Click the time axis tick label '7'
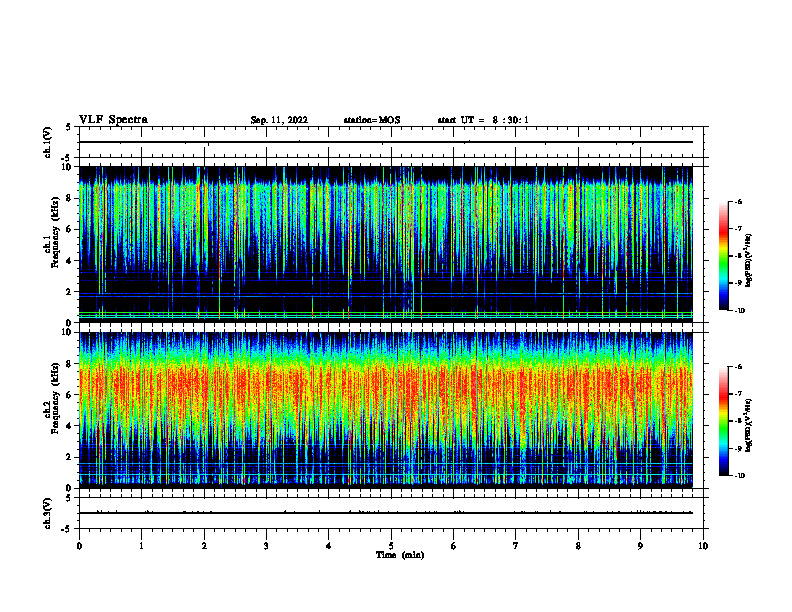792x612 pixels. [x=516, y=546]
